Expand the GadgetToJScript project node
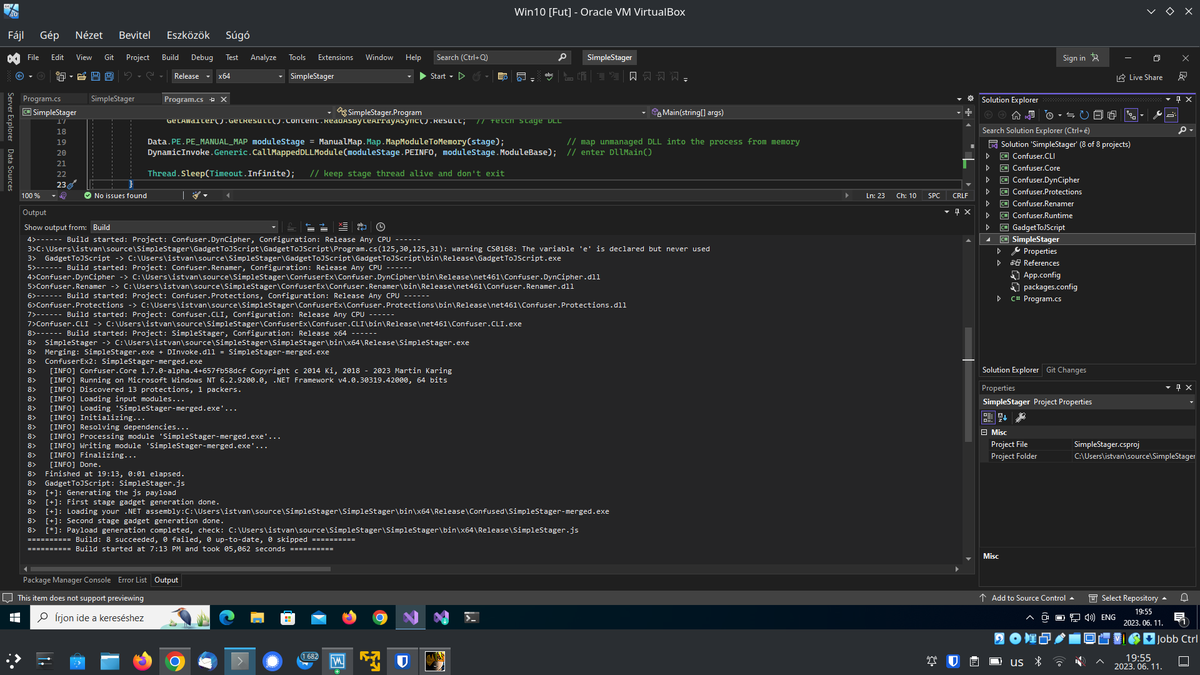The height and width of the screenshot is (675, 1200). [x=989, y=227]
